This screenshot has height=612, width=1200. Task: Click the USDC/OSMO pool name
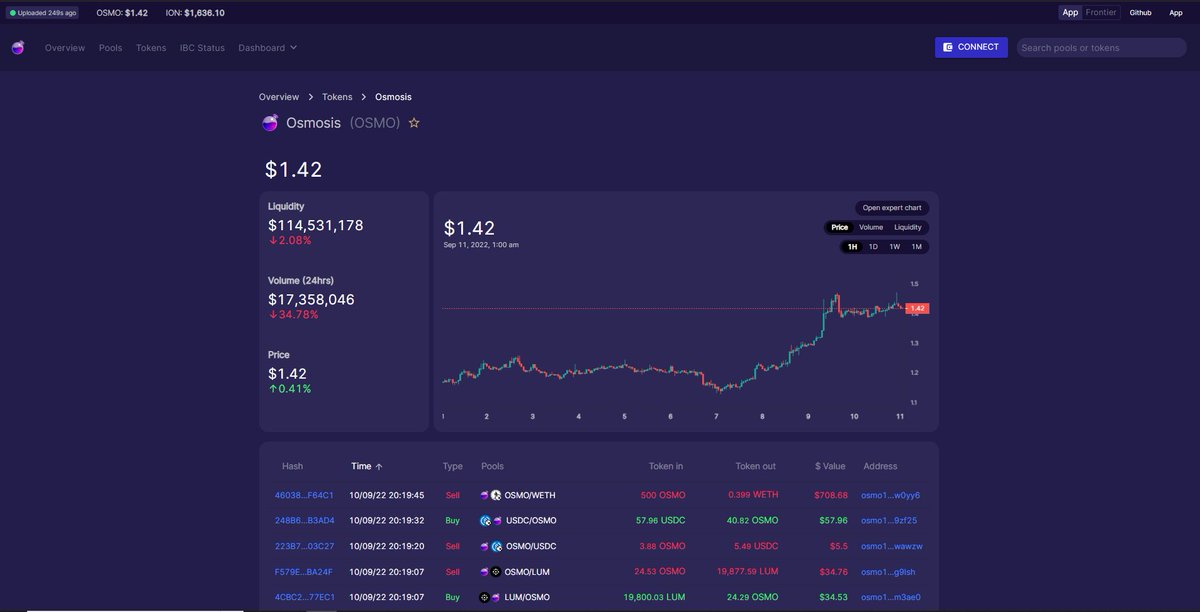(531, 521)
